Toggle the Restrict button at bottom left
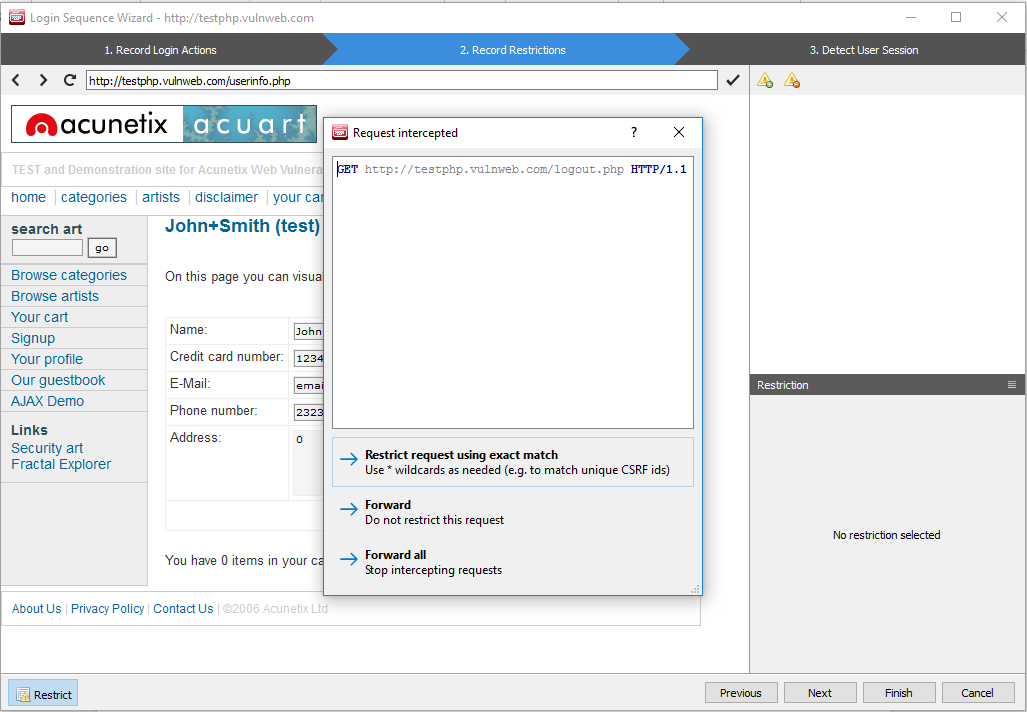The height and width of the screenshot is (712, 1027). 43,693
